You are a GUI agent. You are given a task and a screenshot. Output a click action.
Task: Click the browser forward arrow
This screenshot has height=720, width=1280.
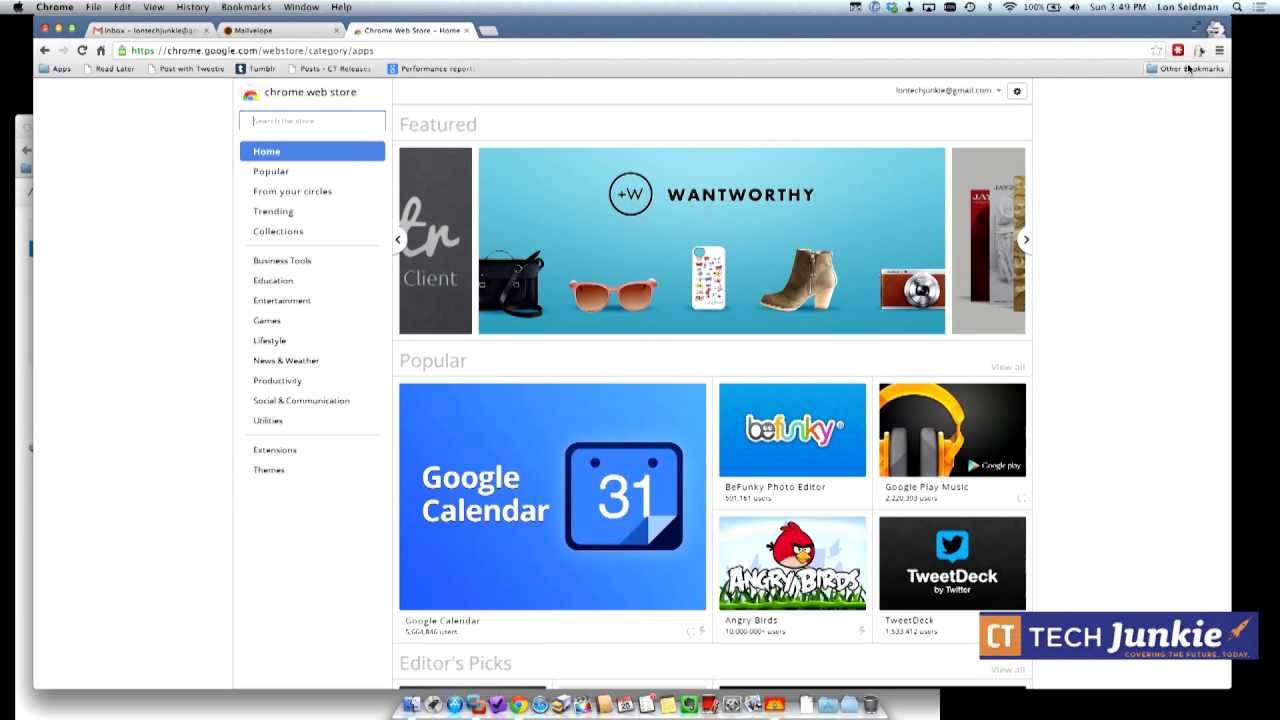[x=63, y=50]
